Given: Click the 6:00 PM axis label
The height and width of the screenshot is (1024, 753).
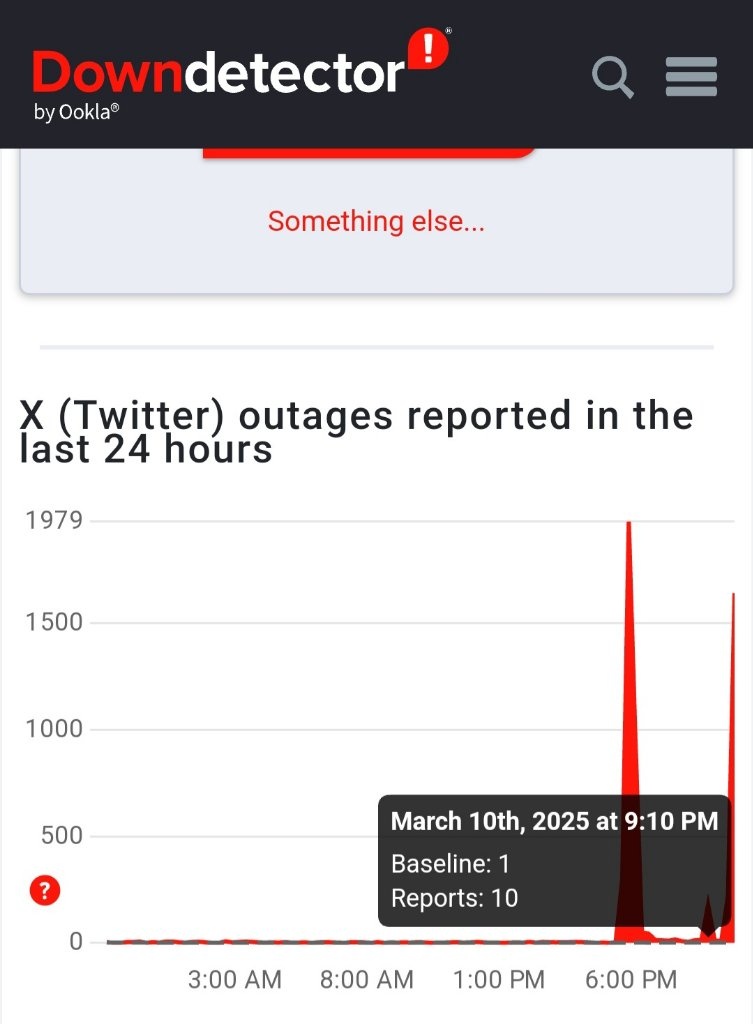Looking at the screenshot, I should (x=631, y=980).
